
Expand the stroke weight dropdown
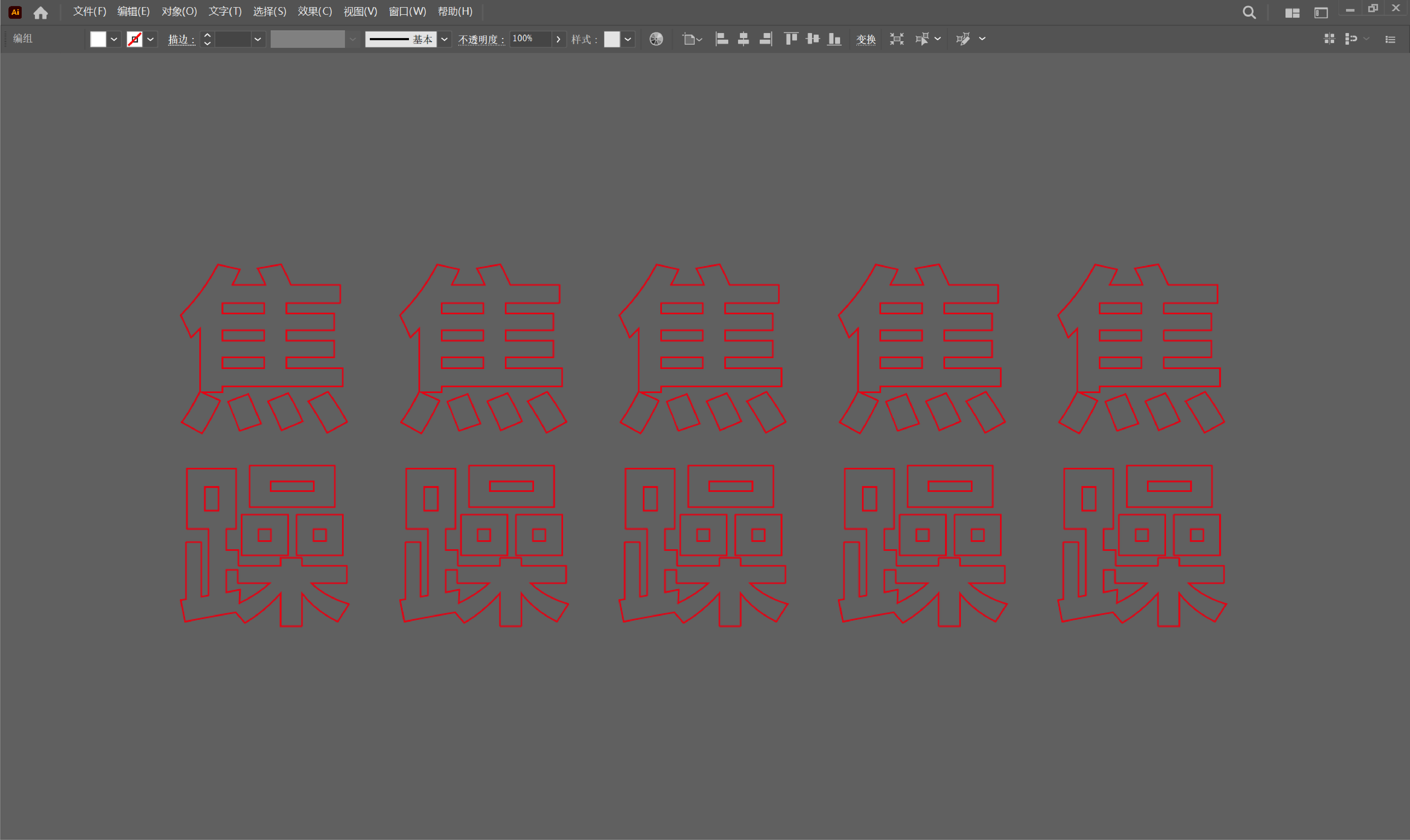[258, 39]
